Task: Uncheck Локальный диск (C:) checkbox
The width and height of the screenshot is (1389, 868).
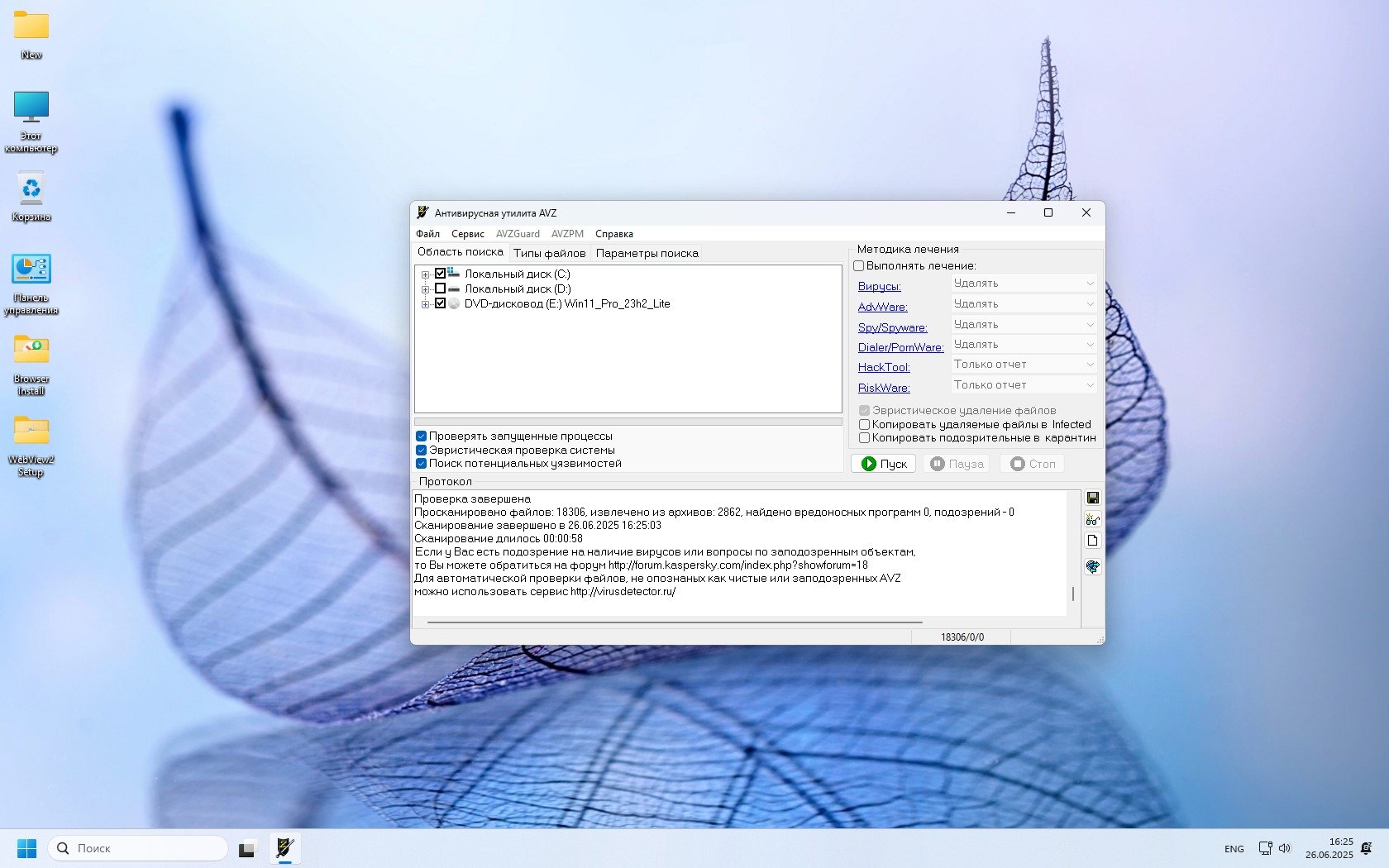Action: 440,274
